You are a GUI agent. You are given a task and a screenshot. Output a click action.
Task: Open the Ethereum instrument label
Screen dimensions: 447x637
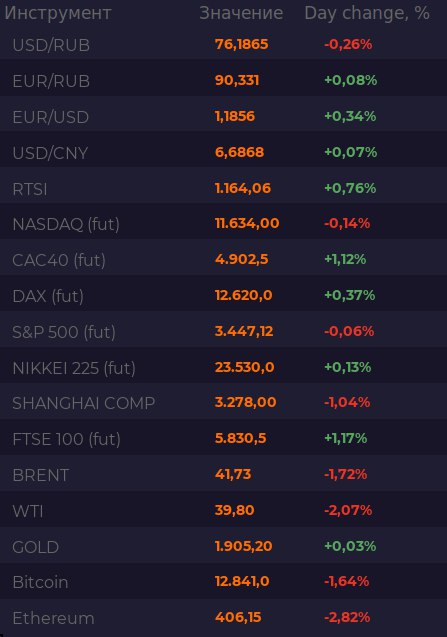(x=53, y=618)
